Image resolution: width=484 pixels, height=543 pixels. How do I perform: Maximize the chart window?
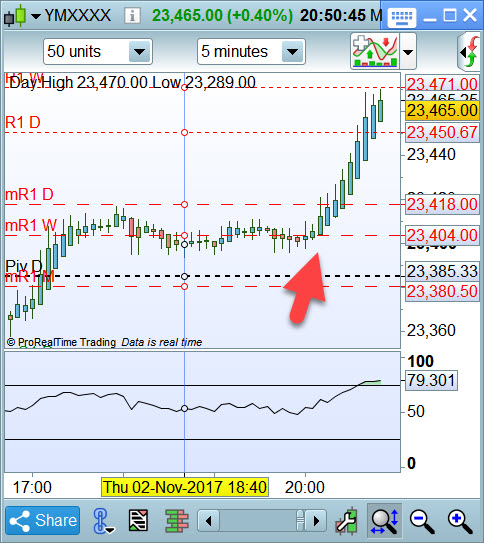[x=450, y=16]
